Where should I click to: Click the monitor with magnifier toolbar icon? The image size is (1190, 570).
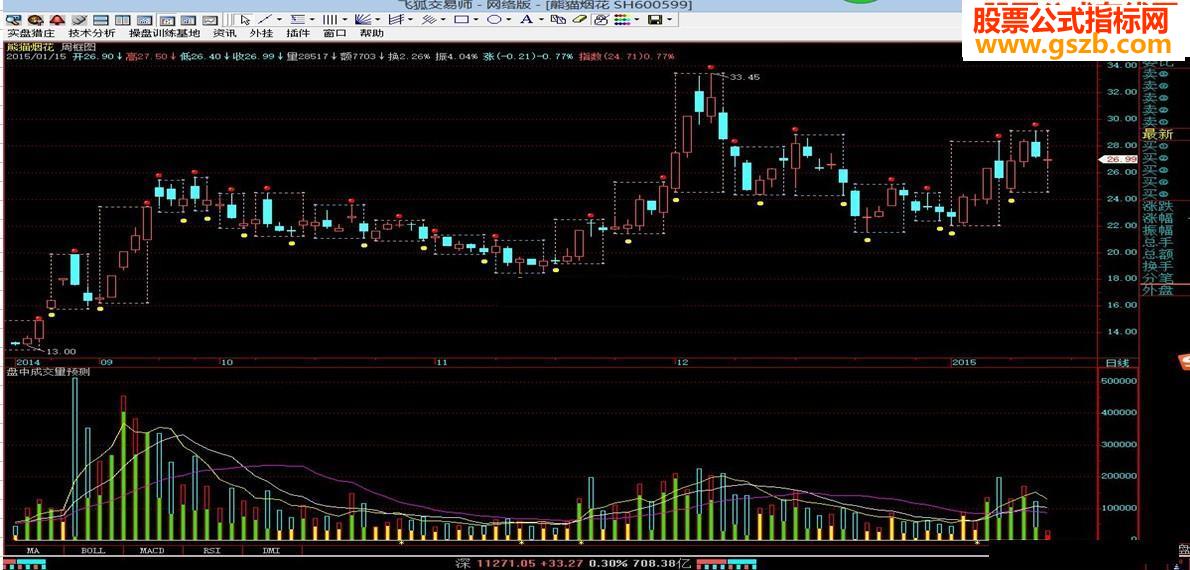point(14,20)
